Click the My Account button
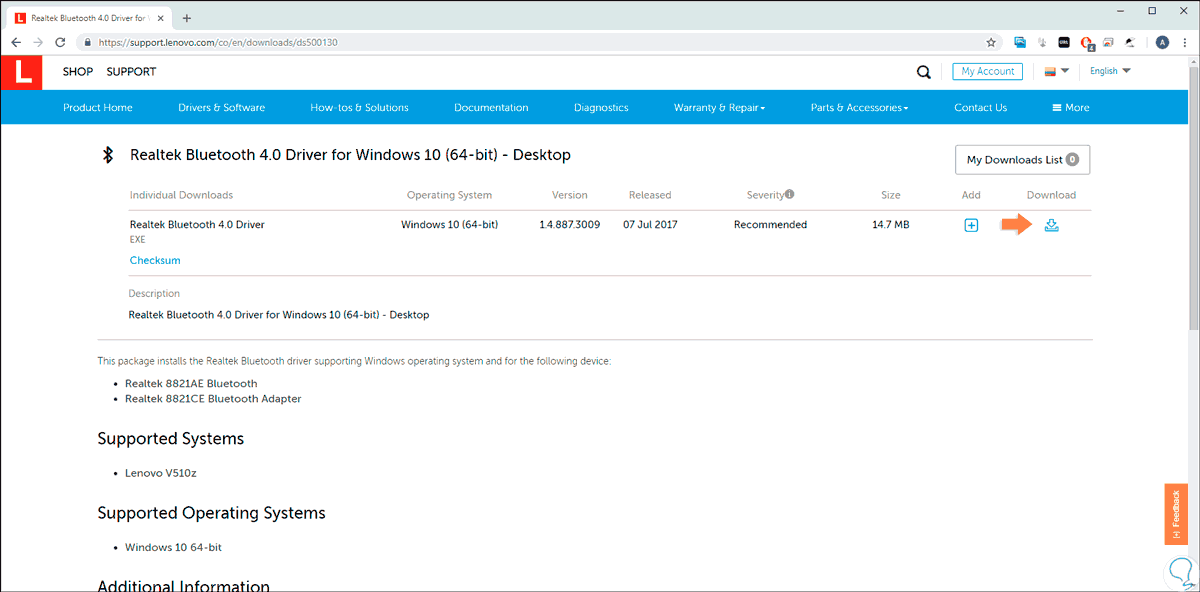Screen dimensions: 1200x592 (x=988, y=71)
